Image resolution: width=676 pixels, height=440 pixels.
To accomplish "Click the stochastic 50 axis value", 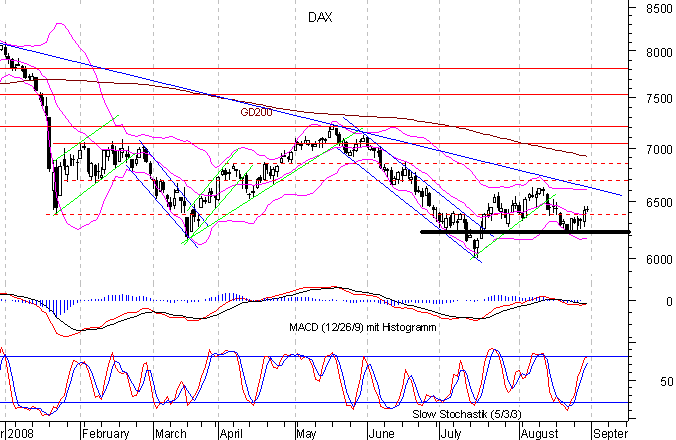I will pyautogui.click(x=666, y=381).
